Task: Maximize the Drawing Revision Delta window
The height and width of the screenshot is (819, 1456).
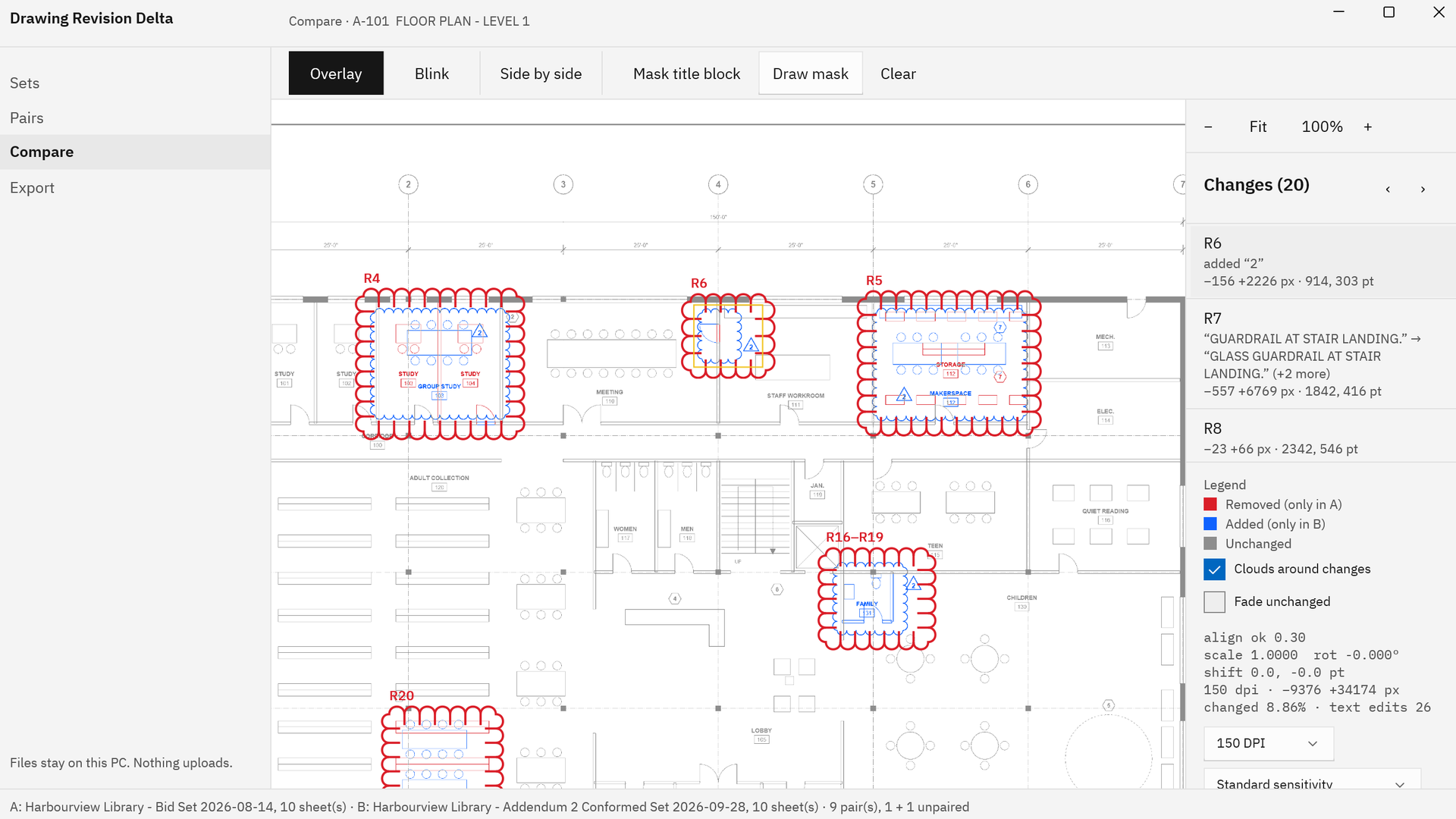Action: (1389, 12)
